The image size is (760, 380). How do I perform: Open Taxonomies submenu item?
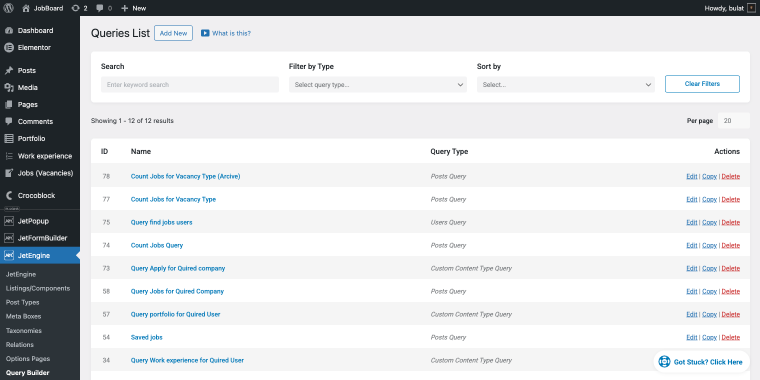pyautogui.click(x=24, y=331)
